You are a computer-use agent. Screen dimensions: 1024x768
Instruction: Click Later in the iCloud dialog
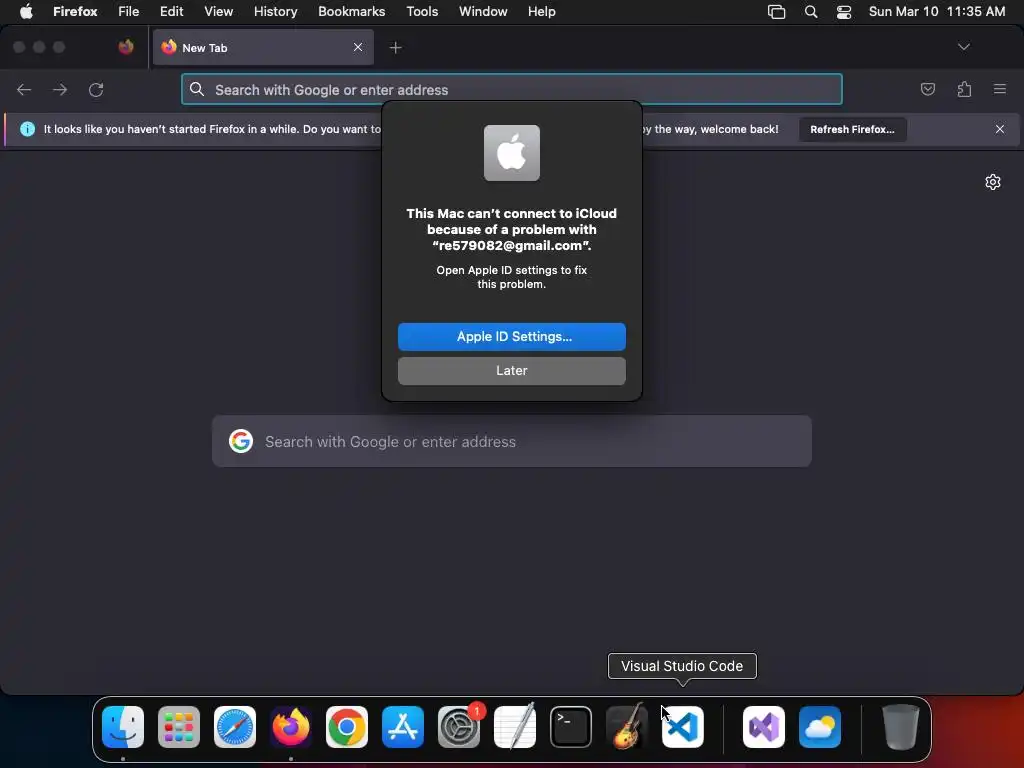coord(512,371)
